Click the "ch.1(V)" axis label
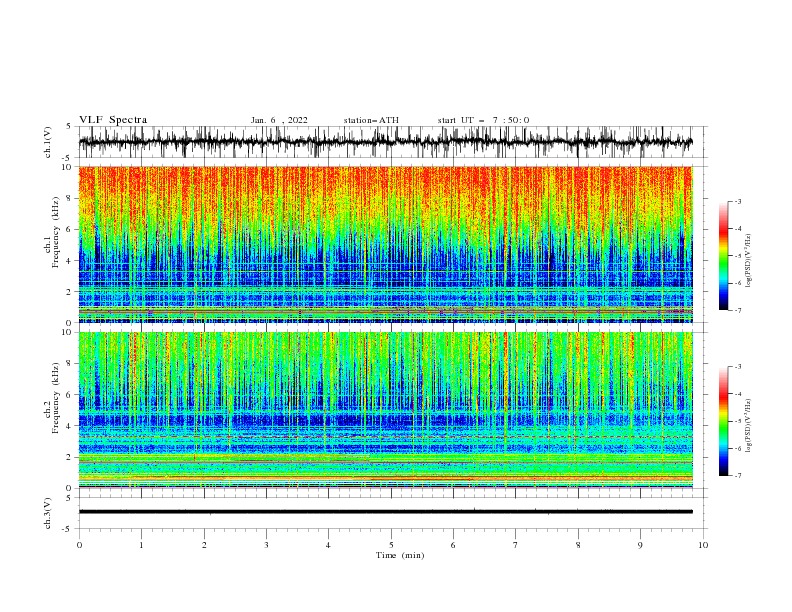The width and height of the screenshot is (792, 612). [48, 142]
